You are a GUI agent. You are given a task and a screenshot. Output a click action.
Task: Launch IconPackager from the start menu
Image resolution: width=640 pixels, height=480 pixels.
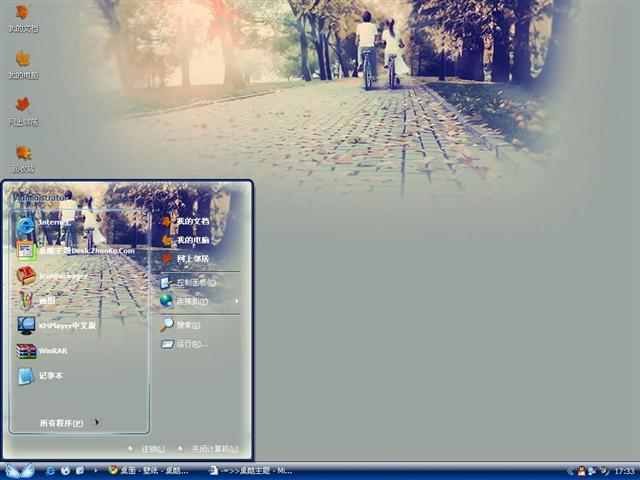52,276
